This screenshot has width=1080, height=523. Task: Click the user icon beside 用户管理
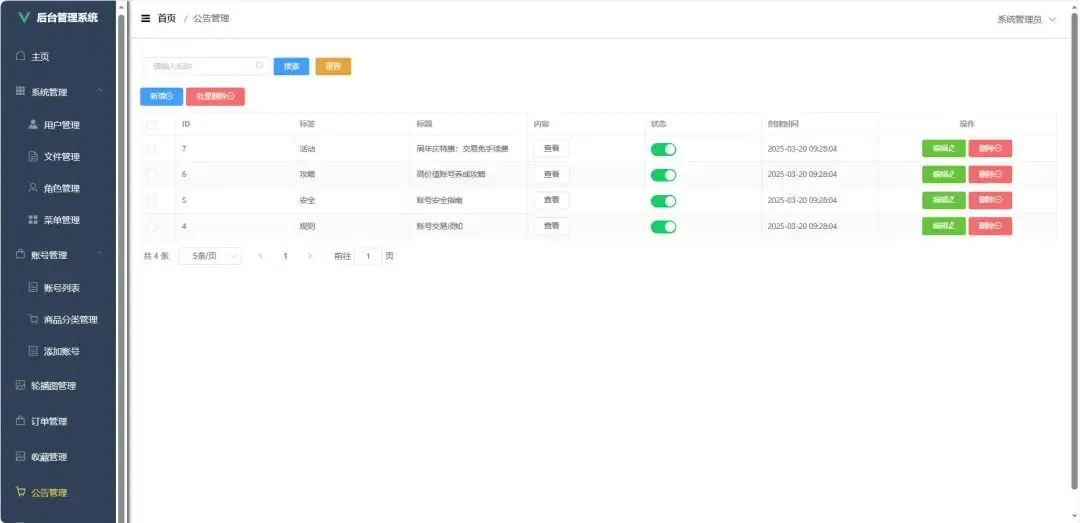[33, 124]
